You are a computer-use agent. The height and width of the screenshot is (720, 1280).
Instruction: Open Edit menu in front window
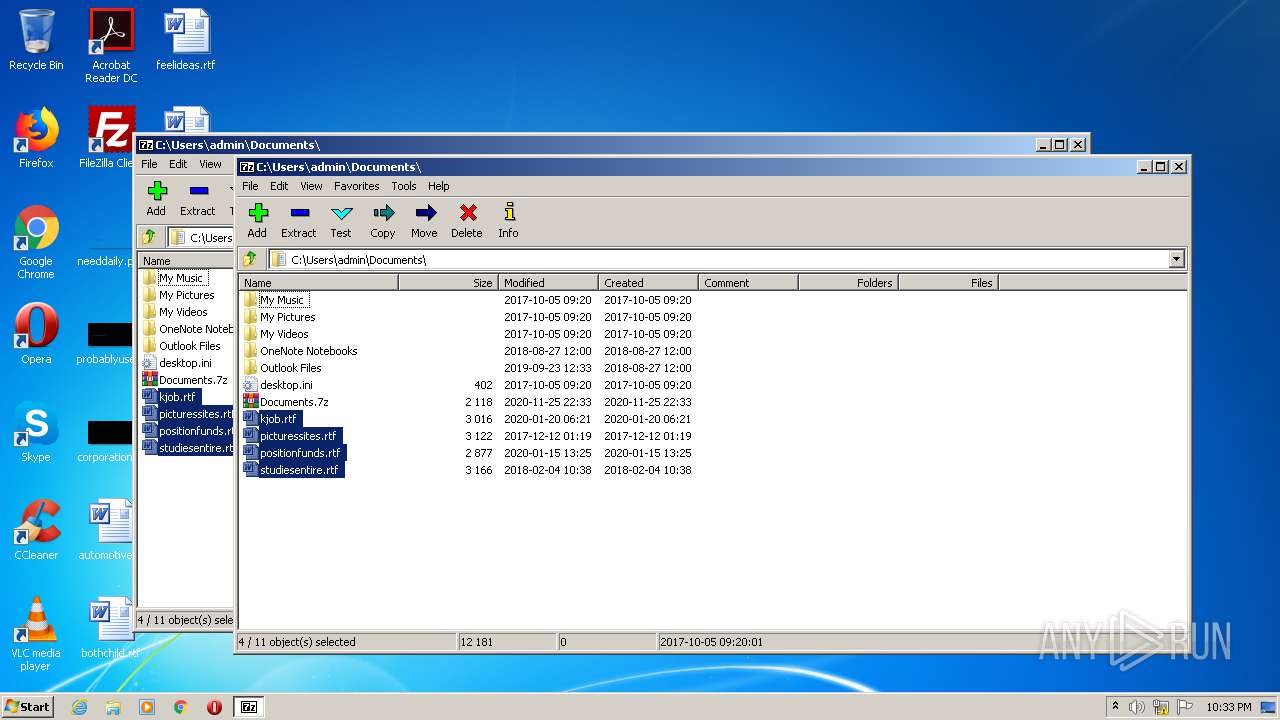coord(279,186)
